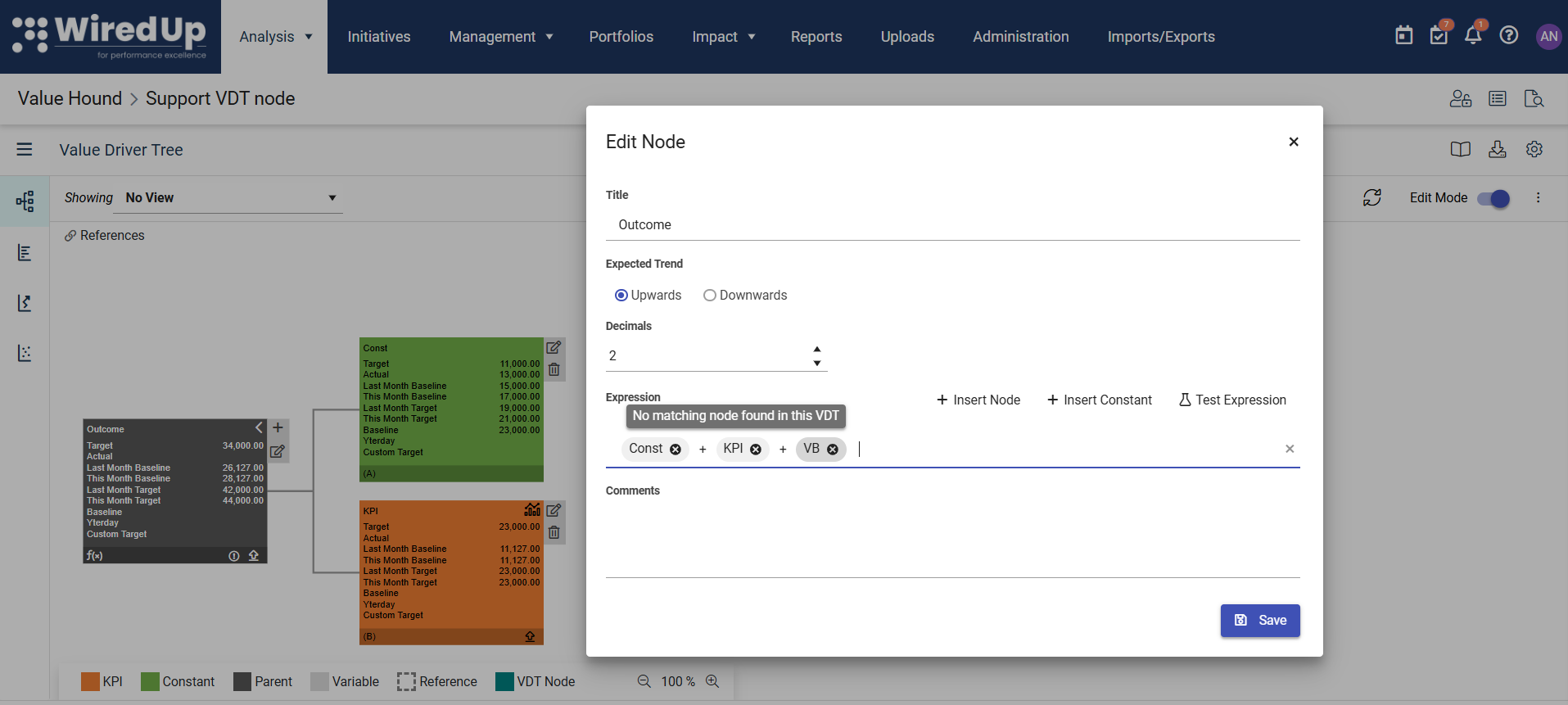Click the refresh sync icon
The width and height of the screenshot is (1568, 705).
coord(1371,197)
